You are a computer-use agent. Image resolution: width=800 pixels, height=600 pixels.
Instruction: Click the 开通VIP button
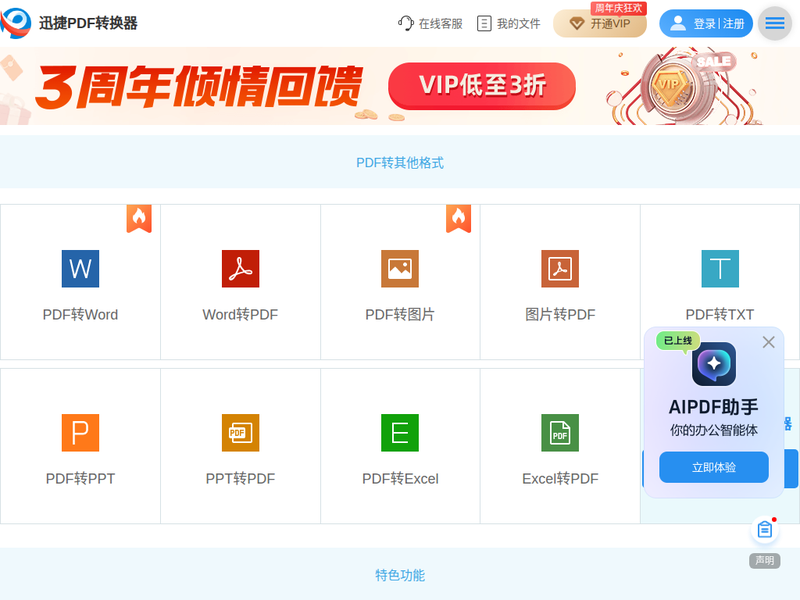600,24
